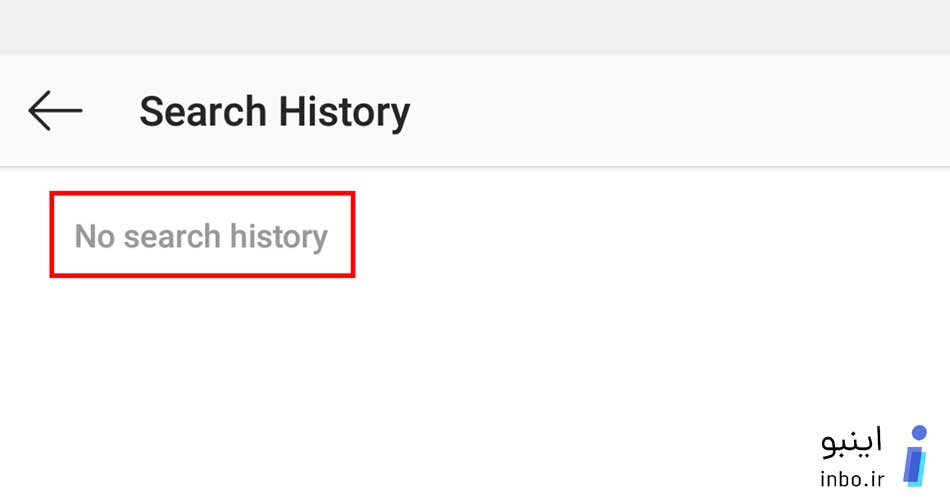950x500 pixels.
Task: Tap the dot atop the inbo logo
Action: (920, 433)
